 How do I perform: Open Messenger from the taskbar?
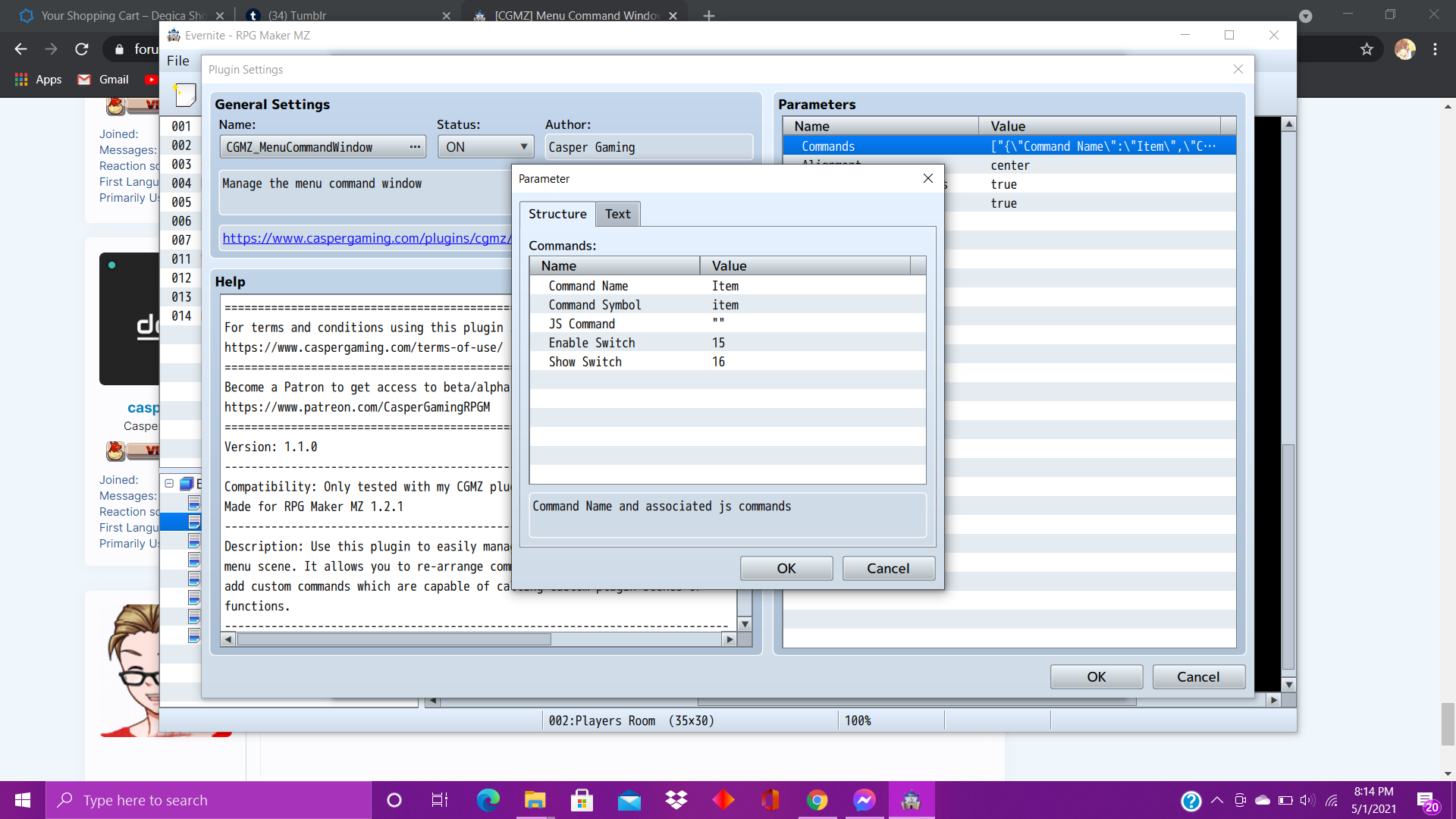[864, 800]
